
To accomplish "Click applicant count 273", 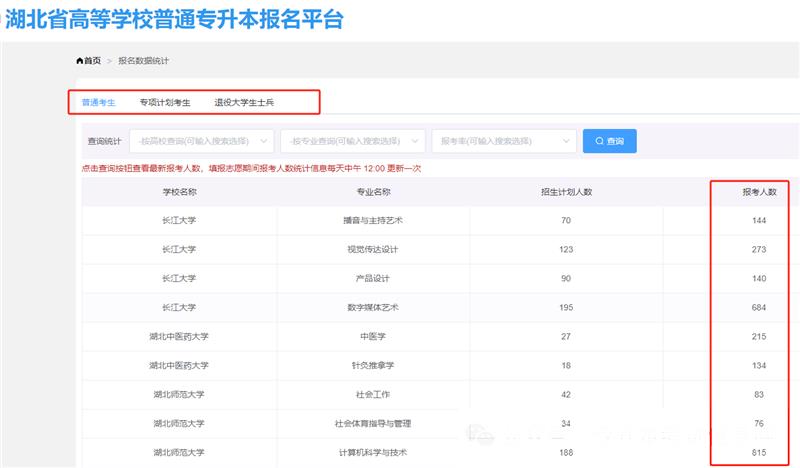I will [x=759, y=250].
